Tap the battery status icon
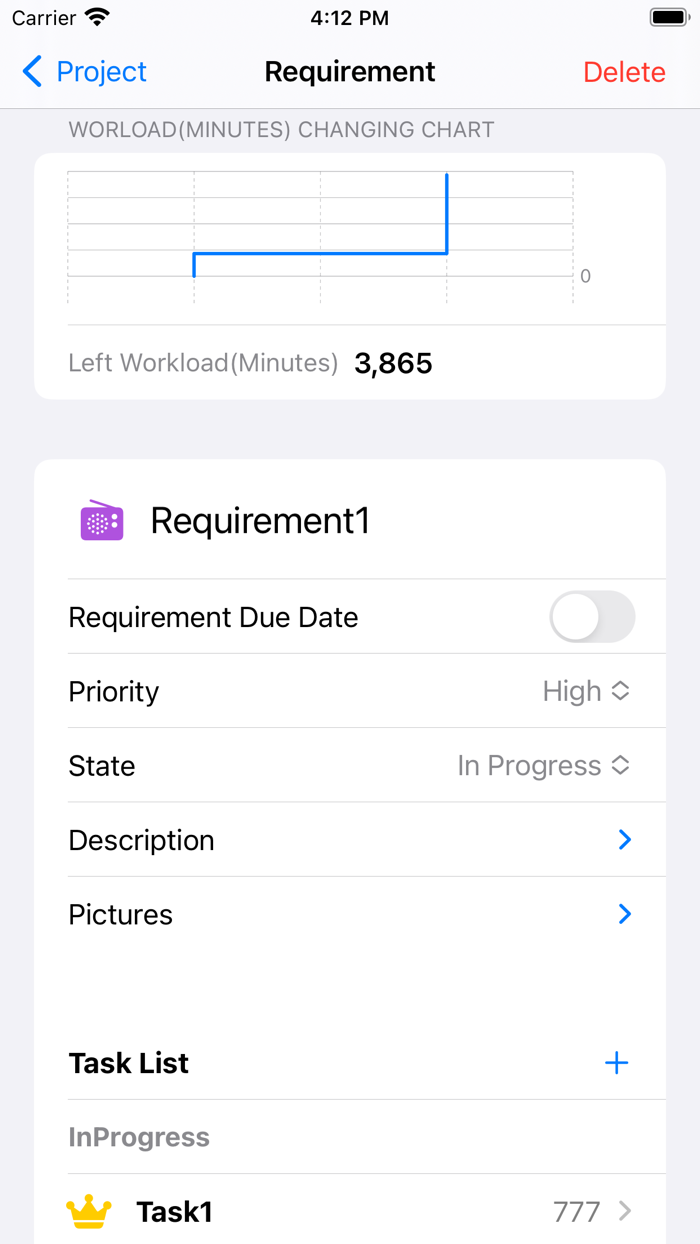700x1244 pixels. coord(667,18)
